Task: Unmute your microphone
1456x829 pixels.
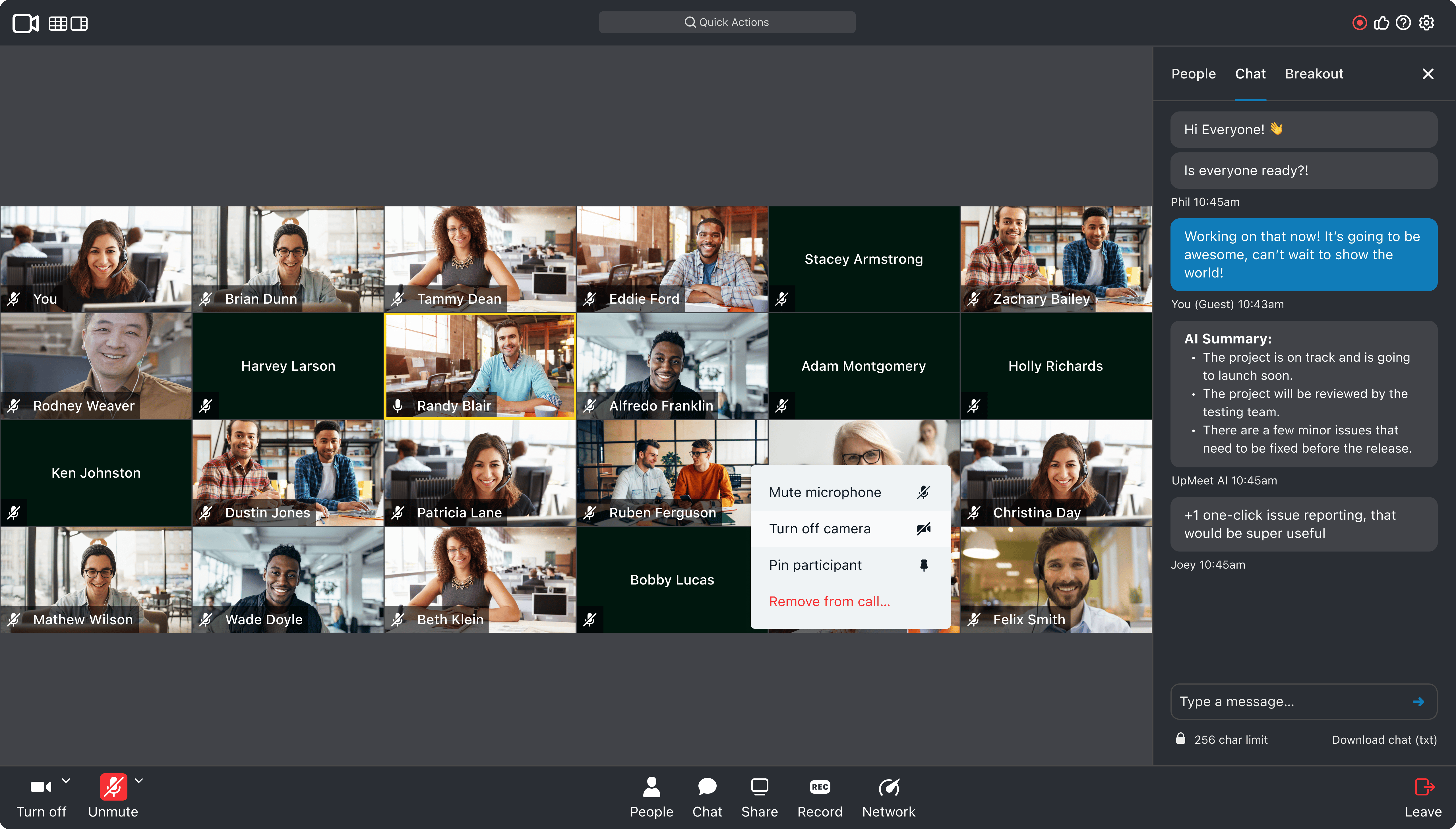Action: coord(113,798)
